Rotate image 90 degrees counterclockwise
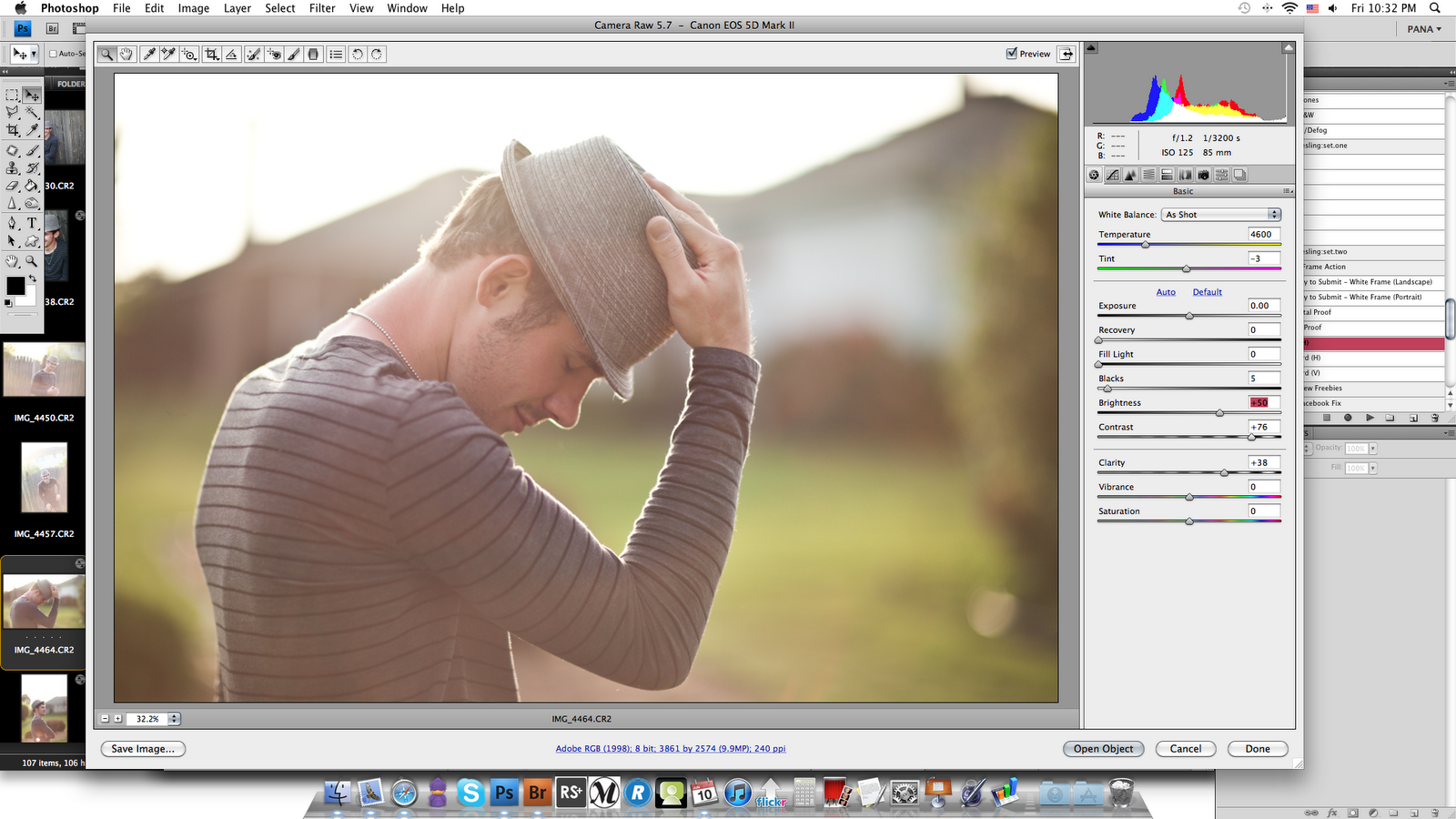 click(x=358, y=55)
